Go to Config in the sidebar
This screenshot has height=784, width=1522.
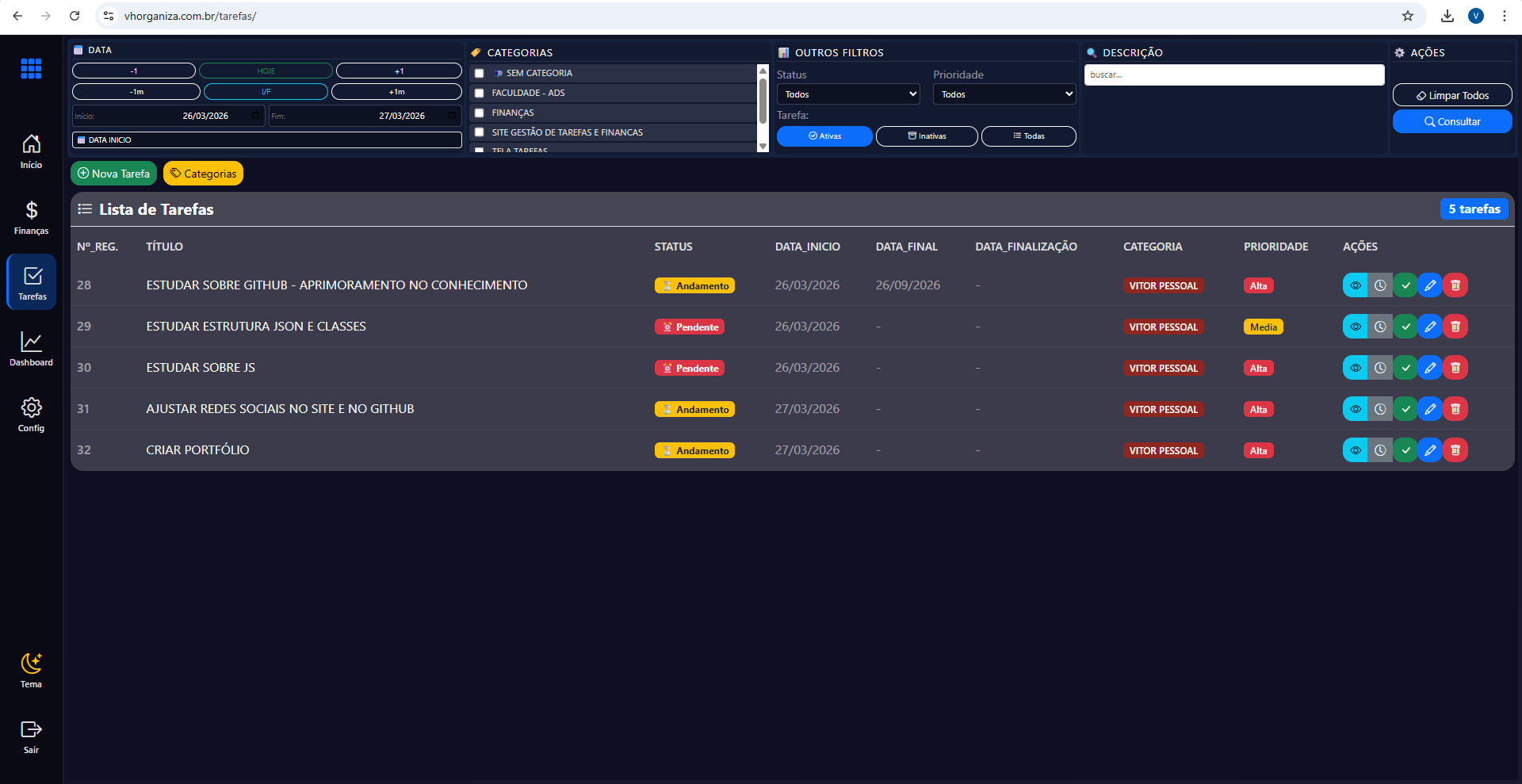click(31, 415)
